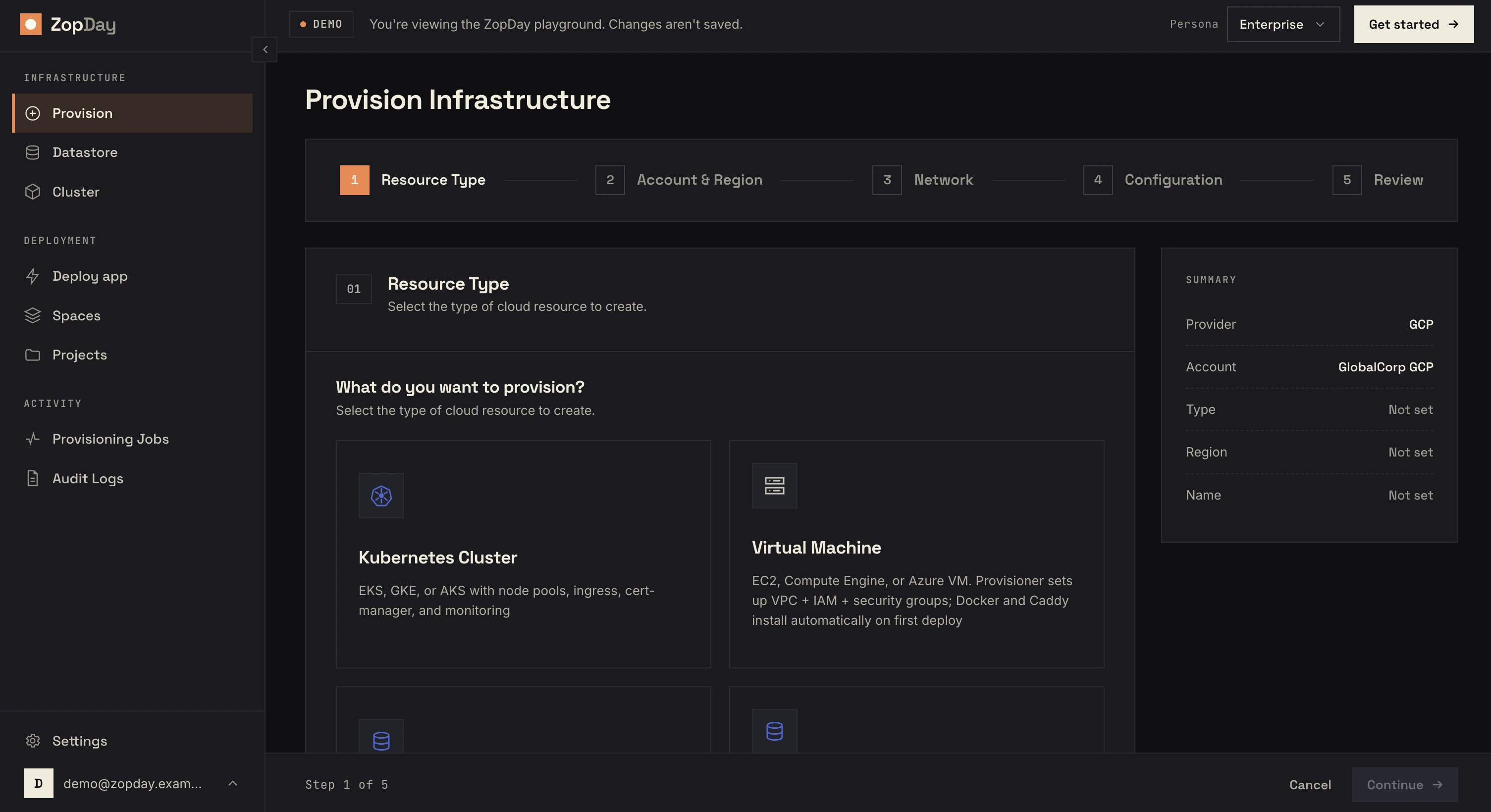Click the Type 'Not set' value

(1411, 410)
